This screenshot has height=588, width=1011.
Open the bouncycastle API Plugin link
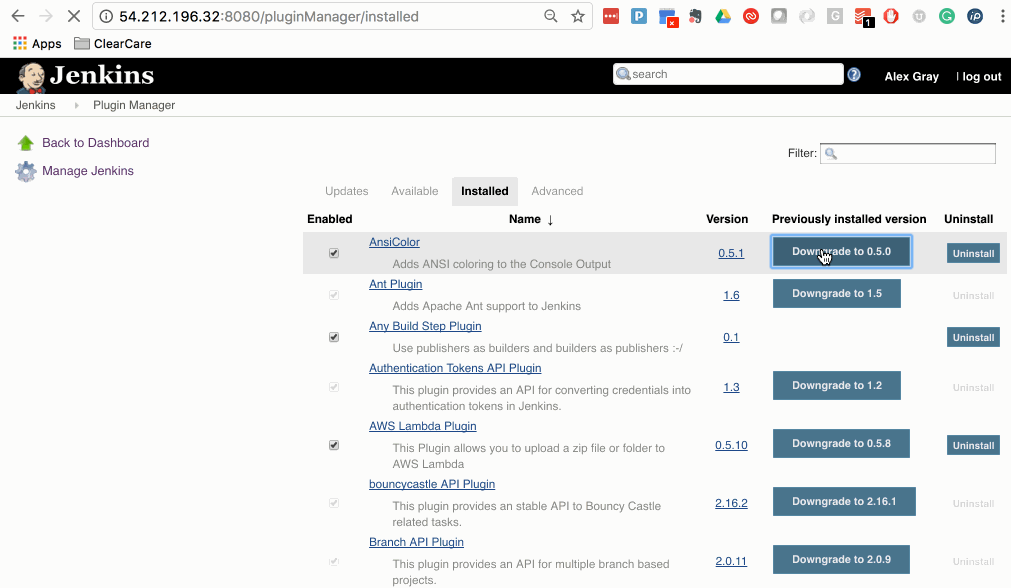coord(432,484)
